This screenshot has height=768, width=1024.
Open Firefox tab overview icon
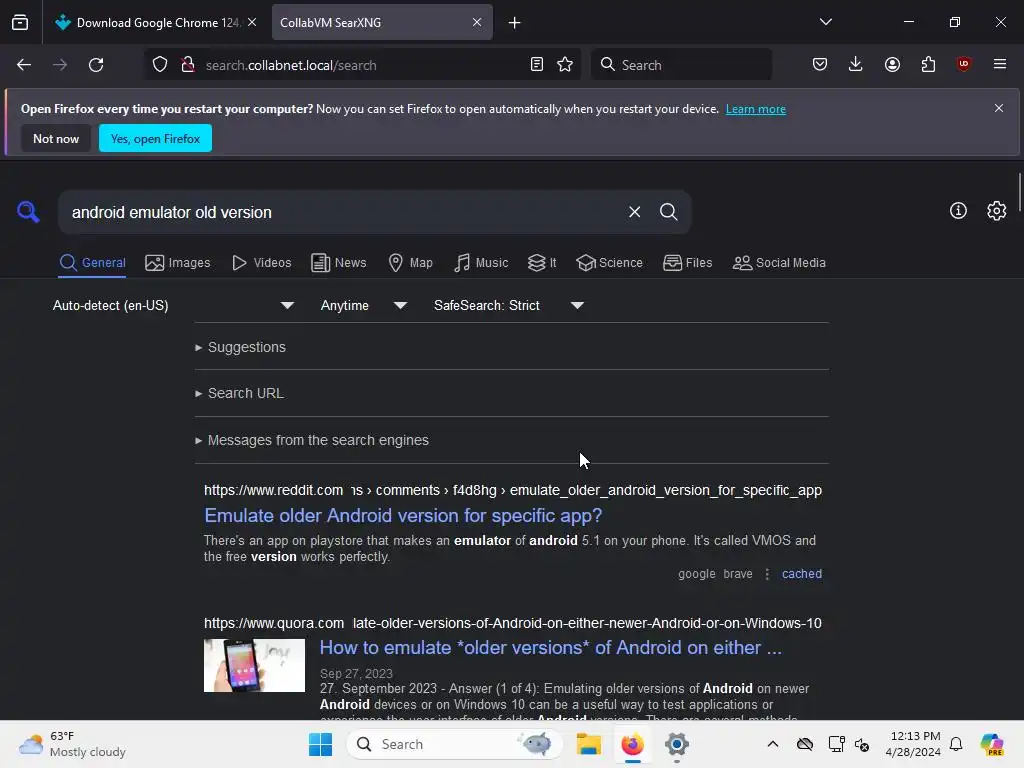(20, 22)
